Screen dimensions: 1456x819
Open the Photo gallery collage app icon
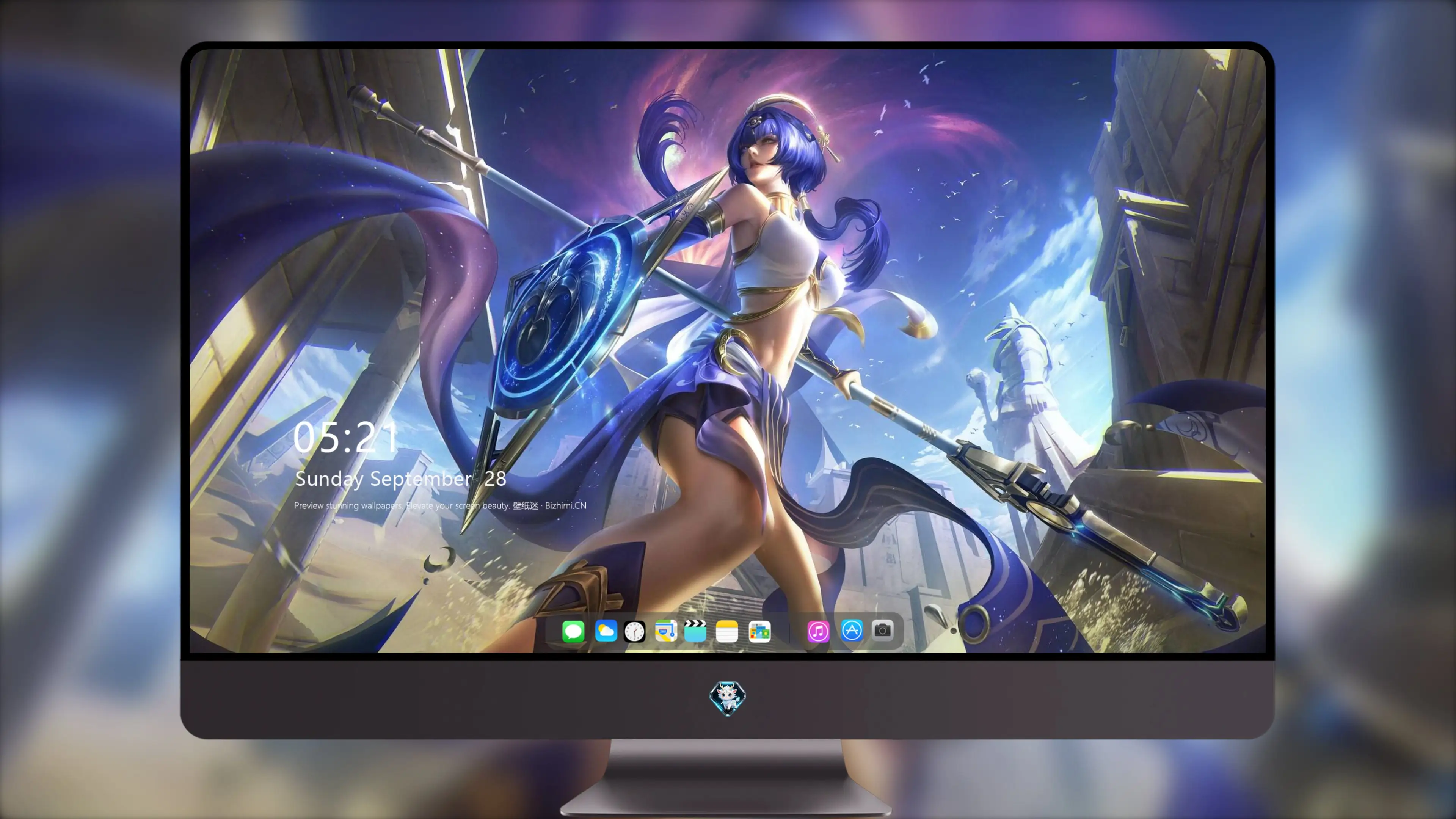click(x=759, y=631)
